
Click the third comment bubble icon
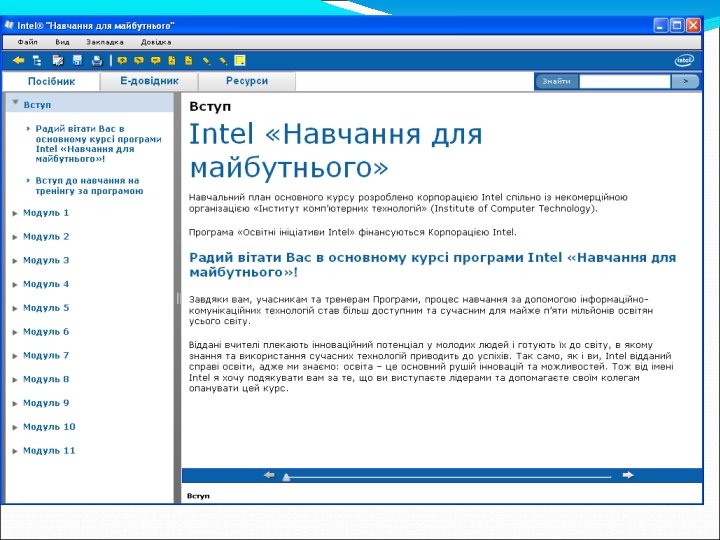[x=156, y=61]
